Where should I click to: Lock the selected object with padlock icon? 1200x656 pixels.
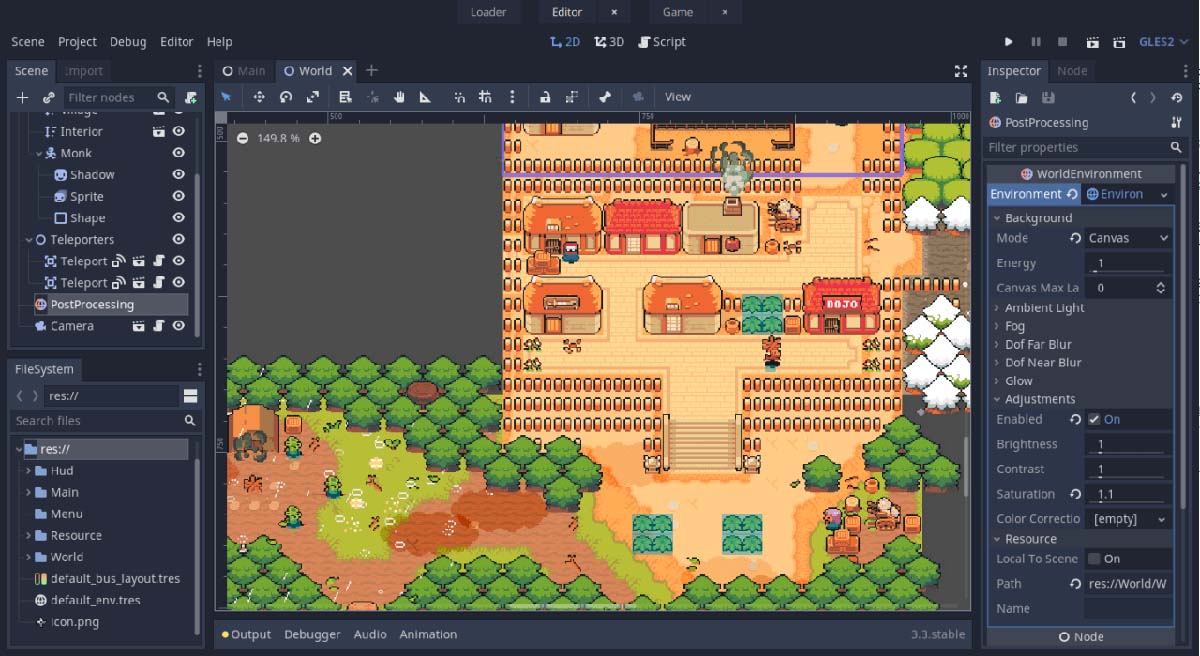(545, 97)
